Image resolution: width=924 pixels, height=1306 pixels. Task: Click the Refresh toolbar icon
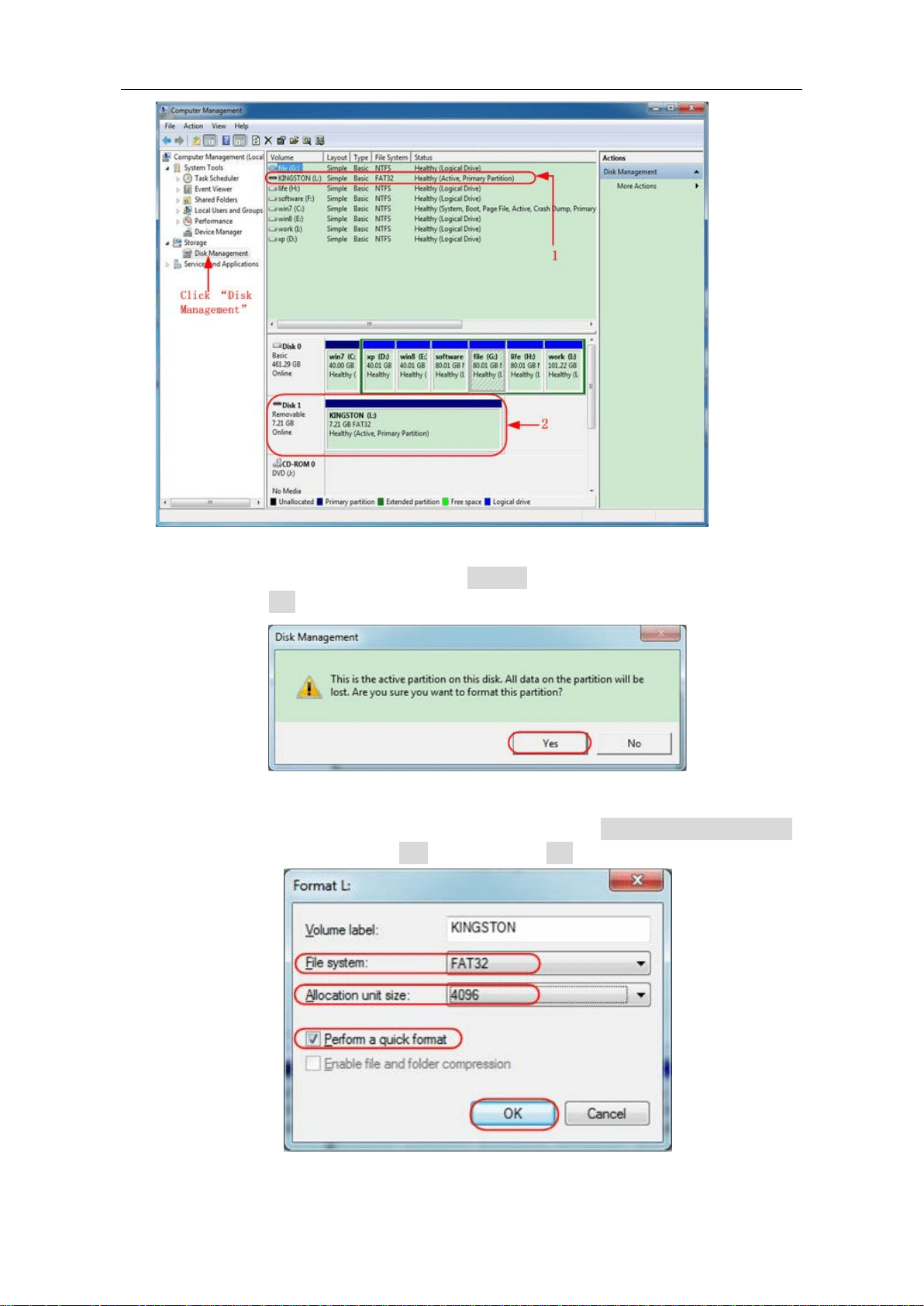point(256,140)
